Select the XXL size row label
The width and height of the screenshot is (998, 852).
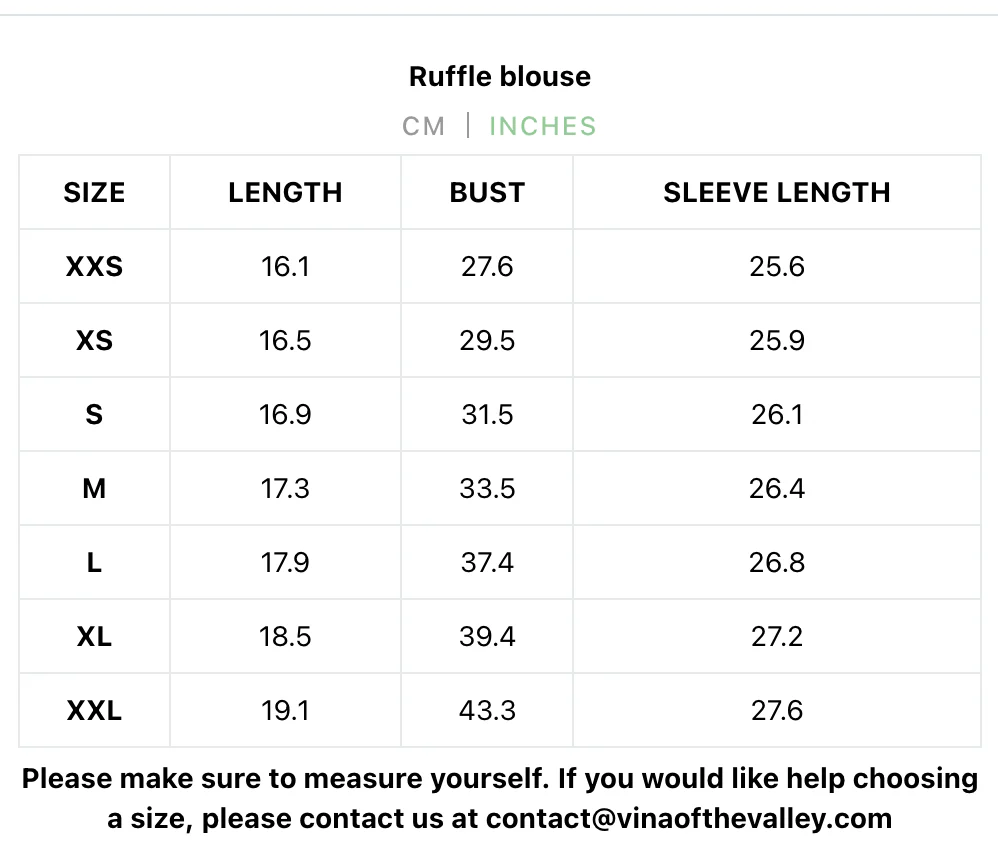pyautogui.click(x=94, y=711)
